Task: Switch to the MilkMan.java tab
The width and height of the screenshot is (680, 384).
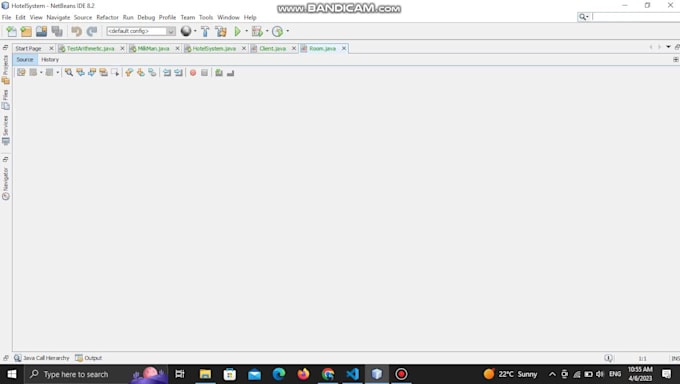Action: [154, 49]
